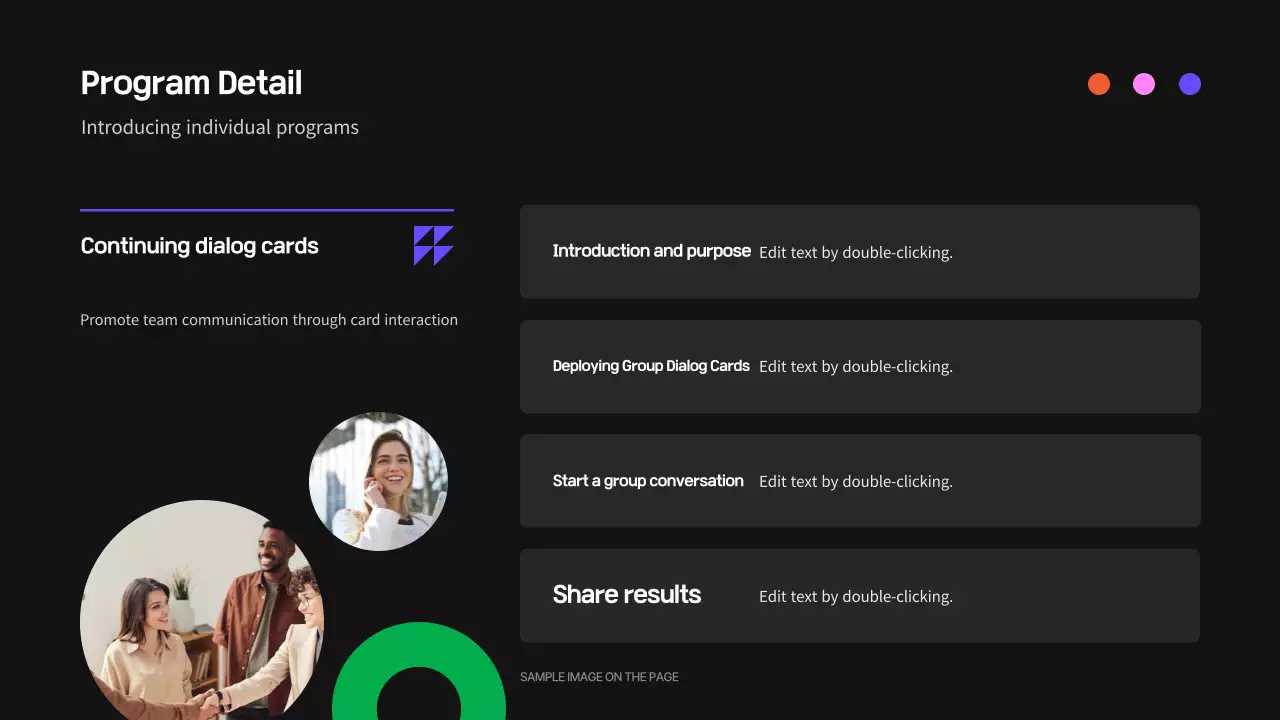The width and height of the screenshot is (1280, 720).
Task: Click the 'Deploying Group Dialog Cards' label
Action: (651, 366)
